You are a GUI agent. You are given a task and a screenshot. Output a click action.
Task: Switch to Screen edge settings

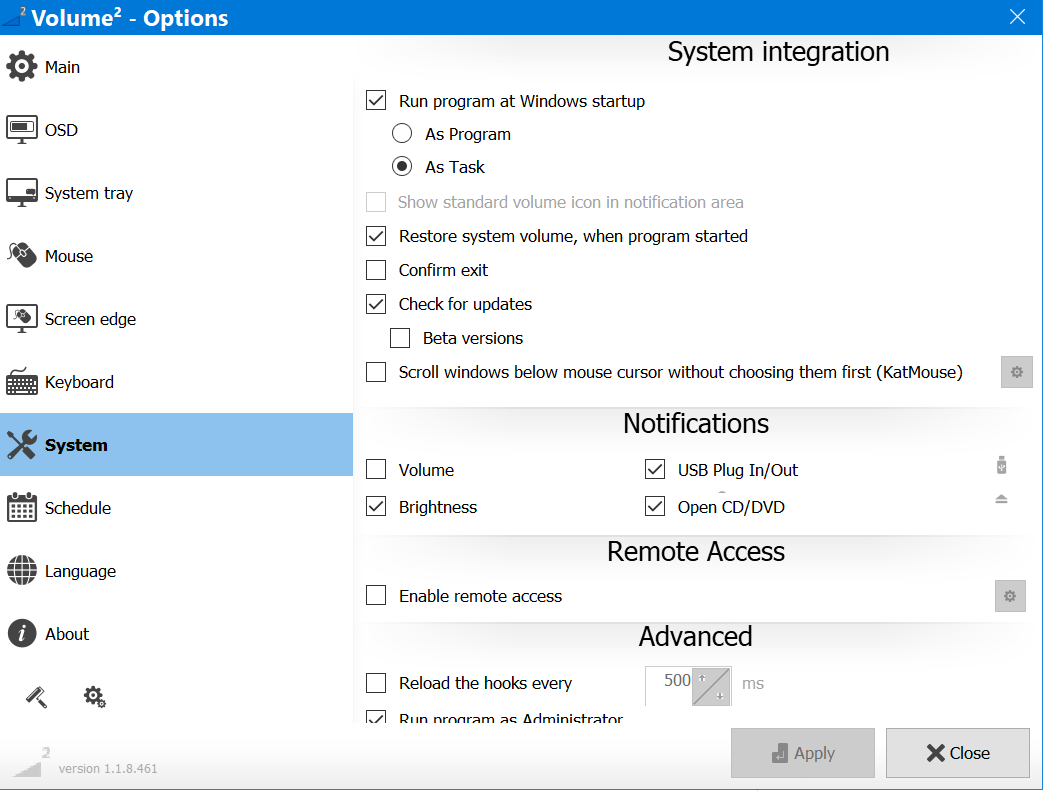pyautogui.click(x=176, y=319)
